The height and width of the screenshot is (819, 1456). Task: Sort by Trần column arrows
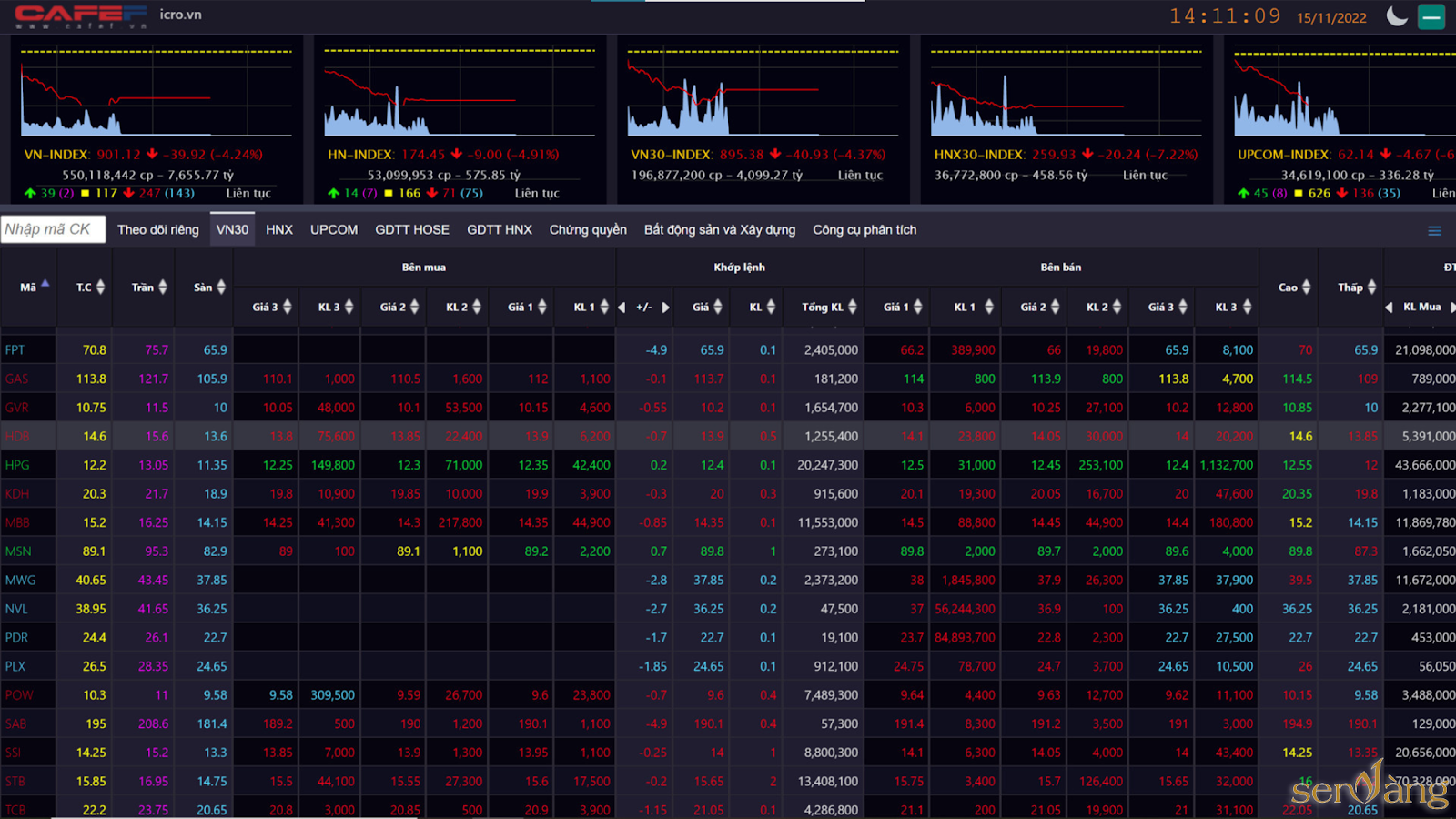tap(163, 287)
